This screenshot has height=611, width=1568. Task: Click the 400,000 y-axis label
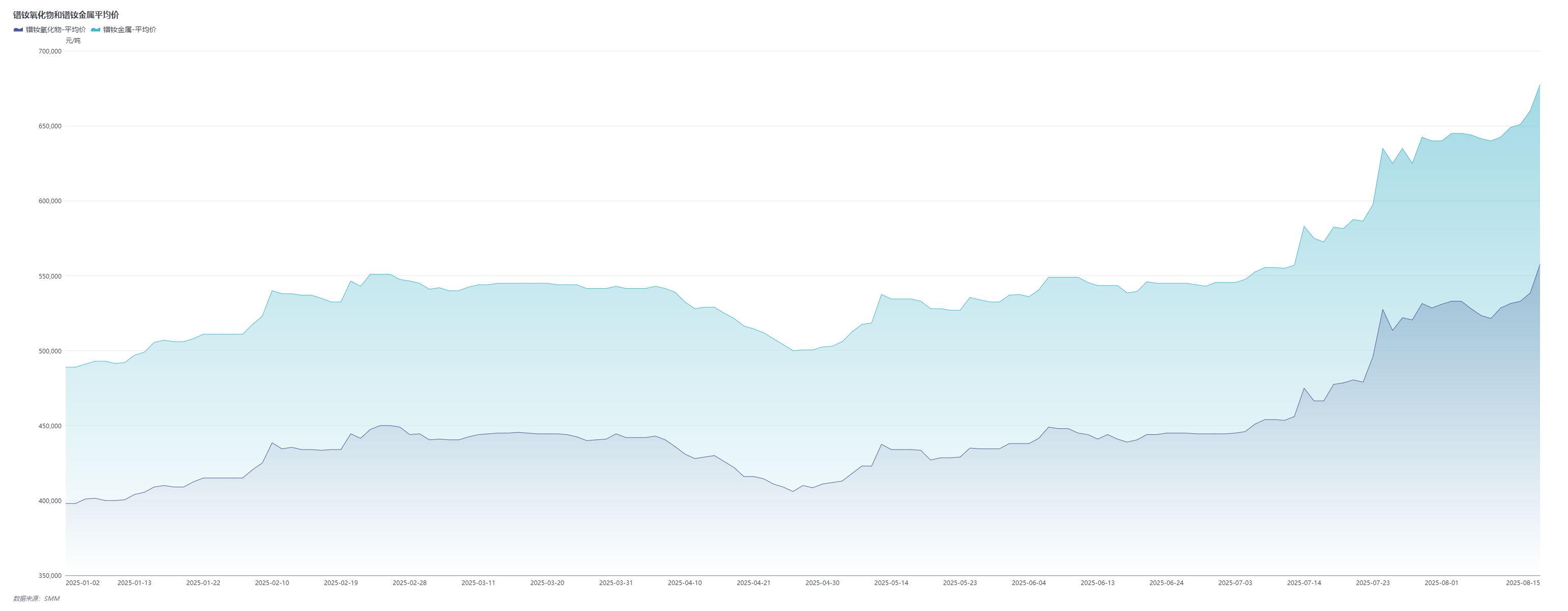point(49,501)
